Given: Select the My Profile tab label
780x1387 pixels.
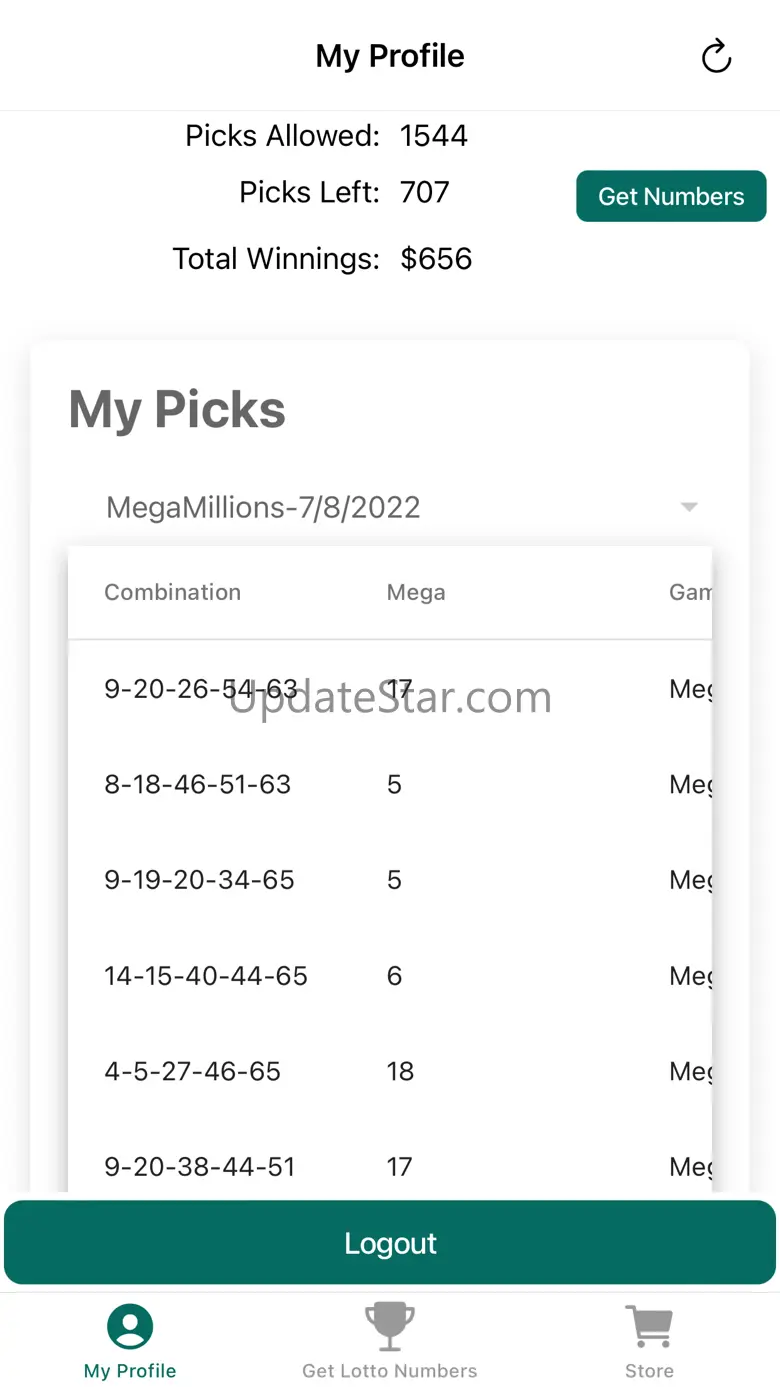Looking at the screenshot, I should pos(130,1371).
